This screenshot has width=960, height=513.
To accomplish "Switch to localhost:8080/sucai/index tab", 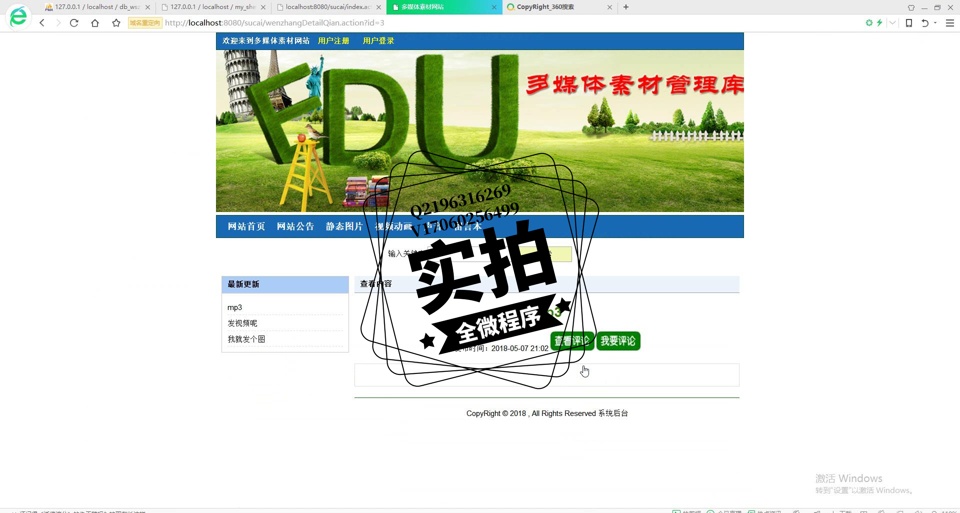I will click(328, 7).
